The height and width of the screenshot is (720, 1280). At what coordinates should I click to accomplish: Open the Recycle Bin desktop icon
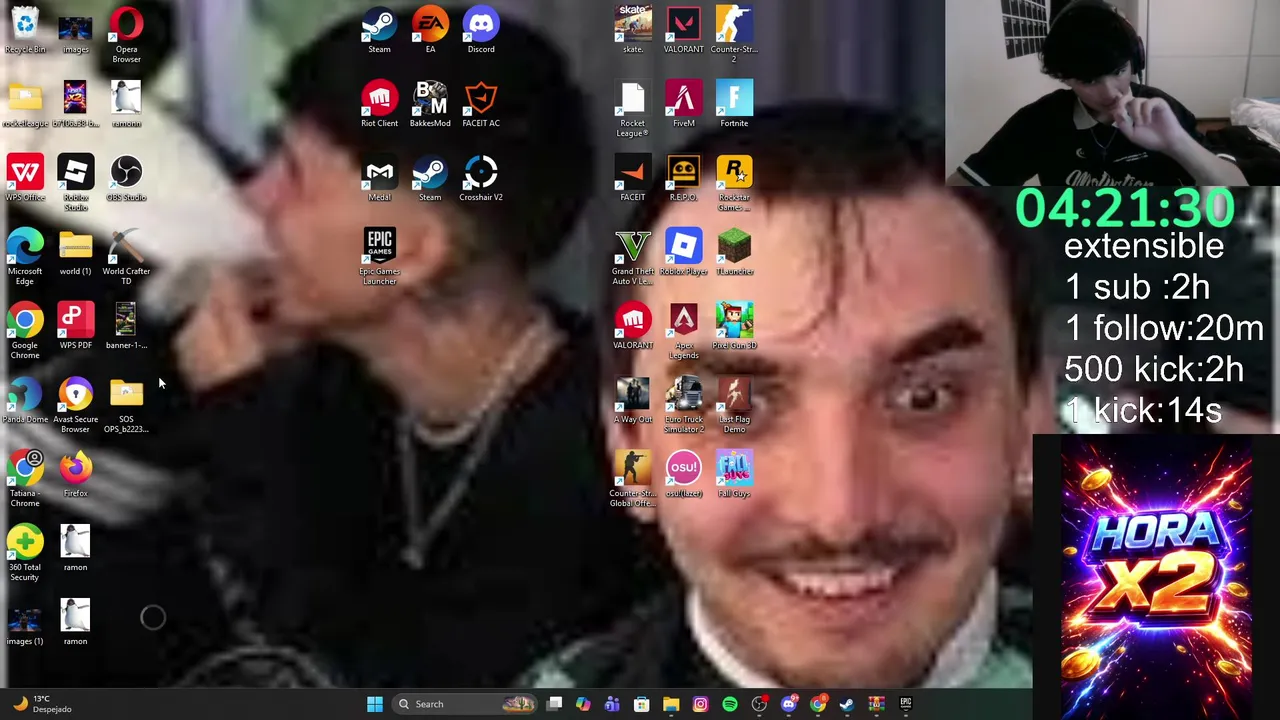25,30
